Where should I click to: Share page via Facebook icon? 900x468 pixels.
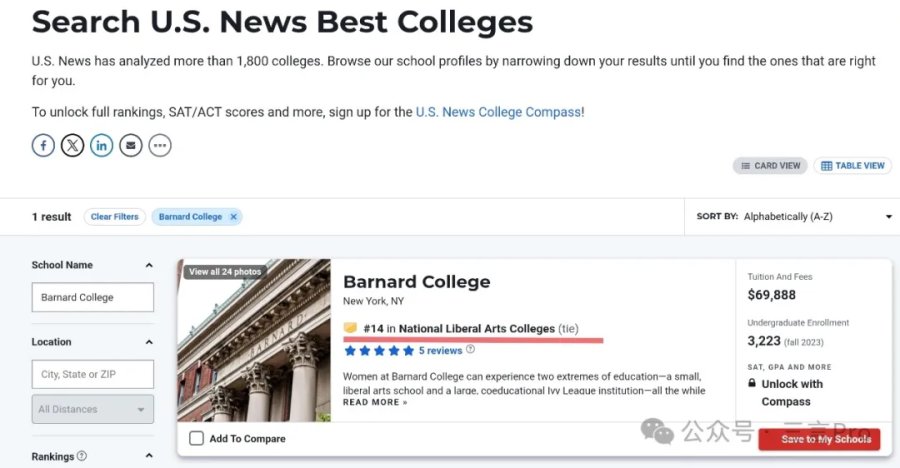[x=43, y=145]
